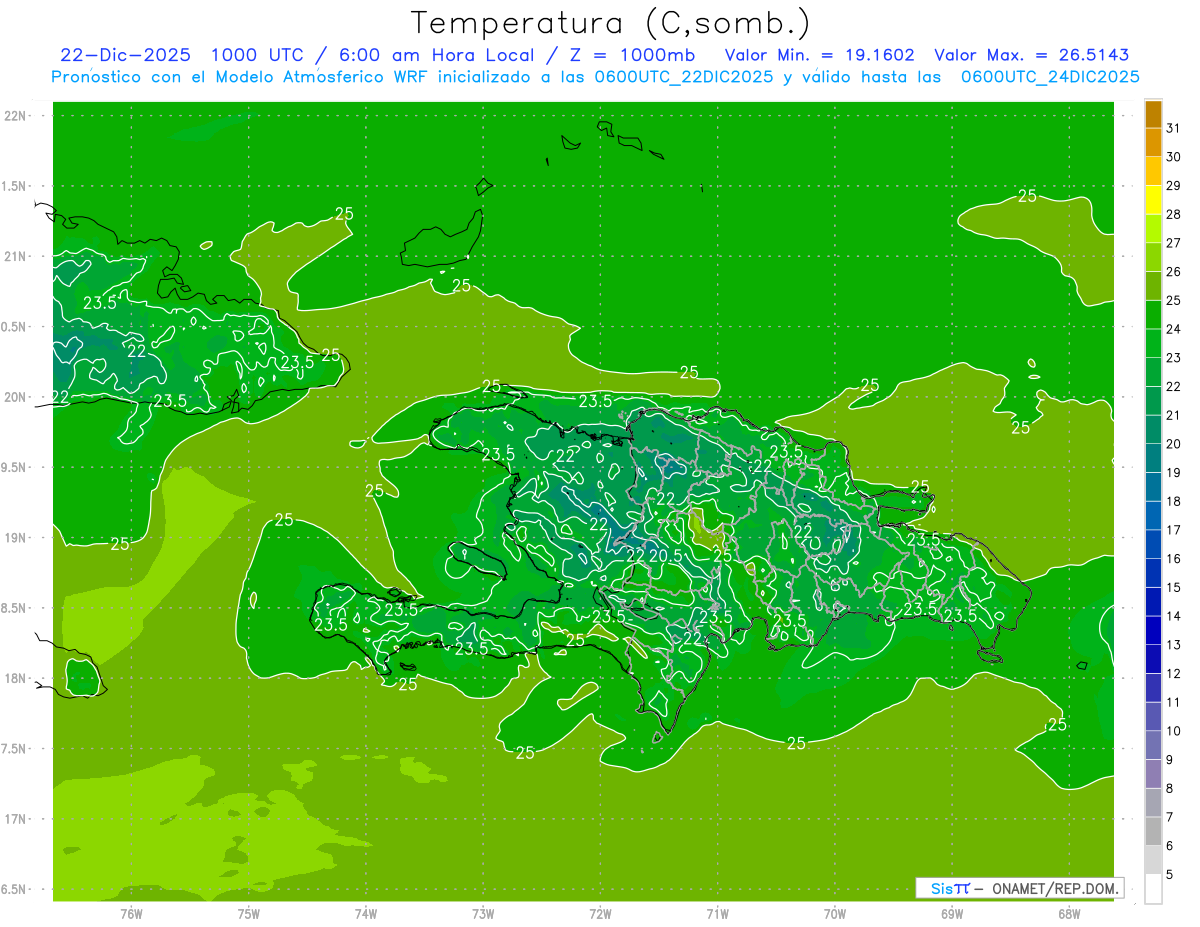Select the yellow swatch between 28 and 29
This screenshot has width=1200, height=927.
1153,199
